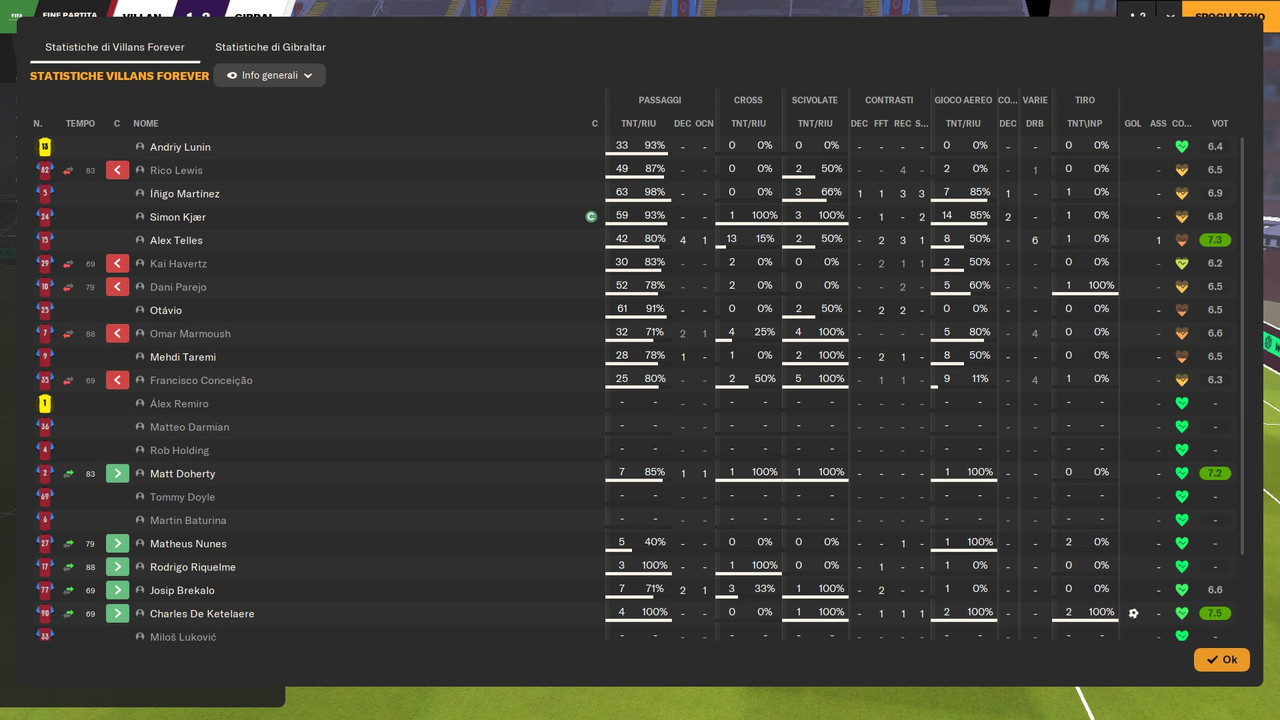This screenshot has height=720, width=1280.
Task: Click the captain badge on Simon Kjær row
Action: [591, 216]
